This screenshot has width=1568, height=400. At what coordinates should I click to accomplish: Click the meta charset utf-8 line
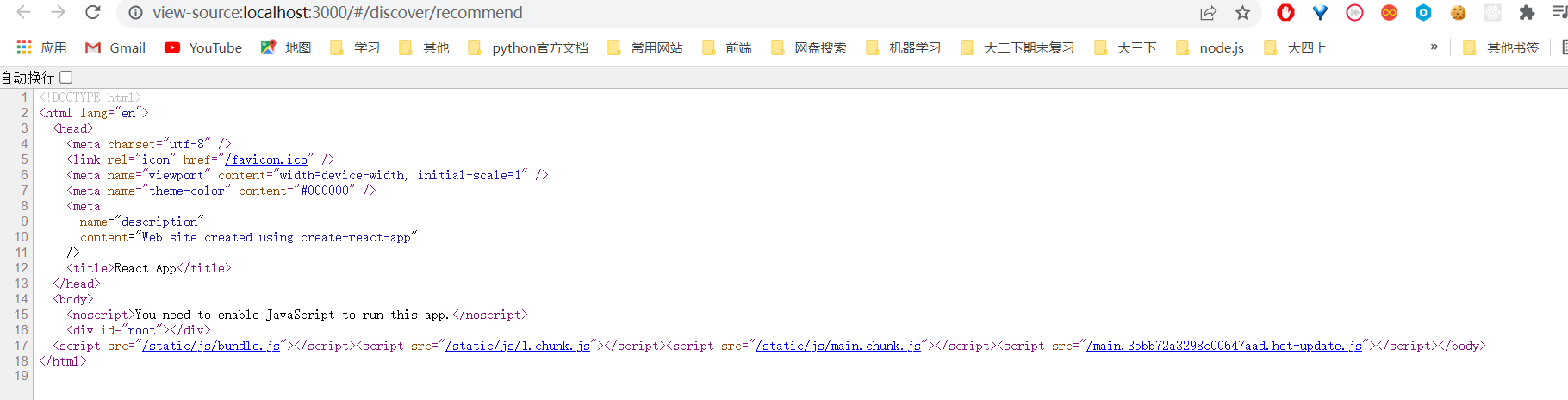pyautogui.click(x=149, y=144)
